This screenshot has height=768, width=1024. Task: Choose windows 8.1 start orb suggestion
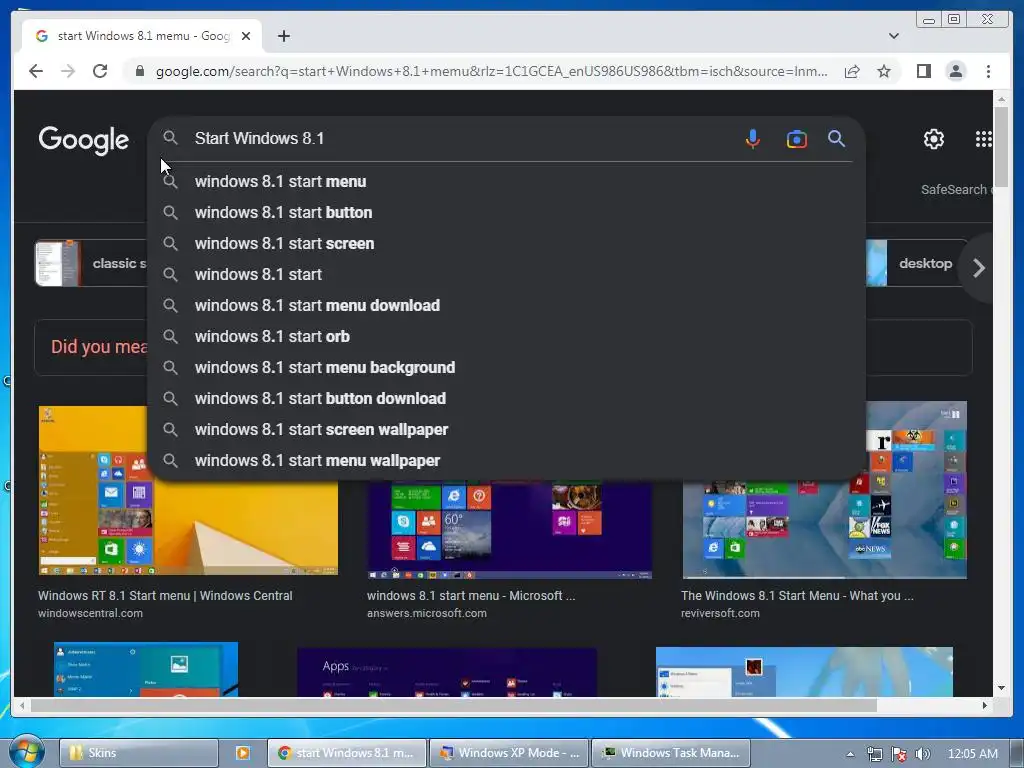pyautogui.click(x=507, y=336)
